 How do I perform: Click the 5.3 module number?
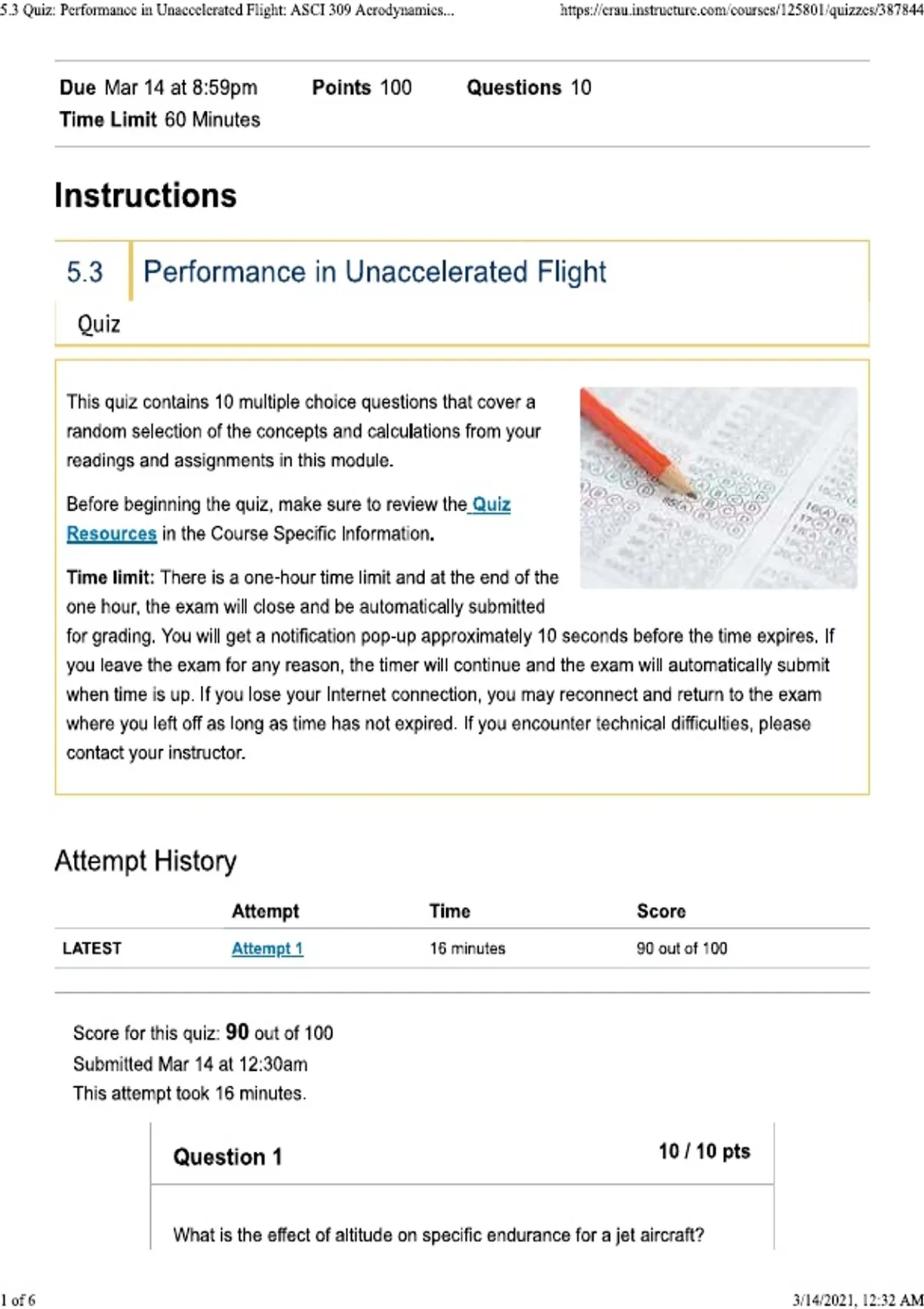pos(85,272)
